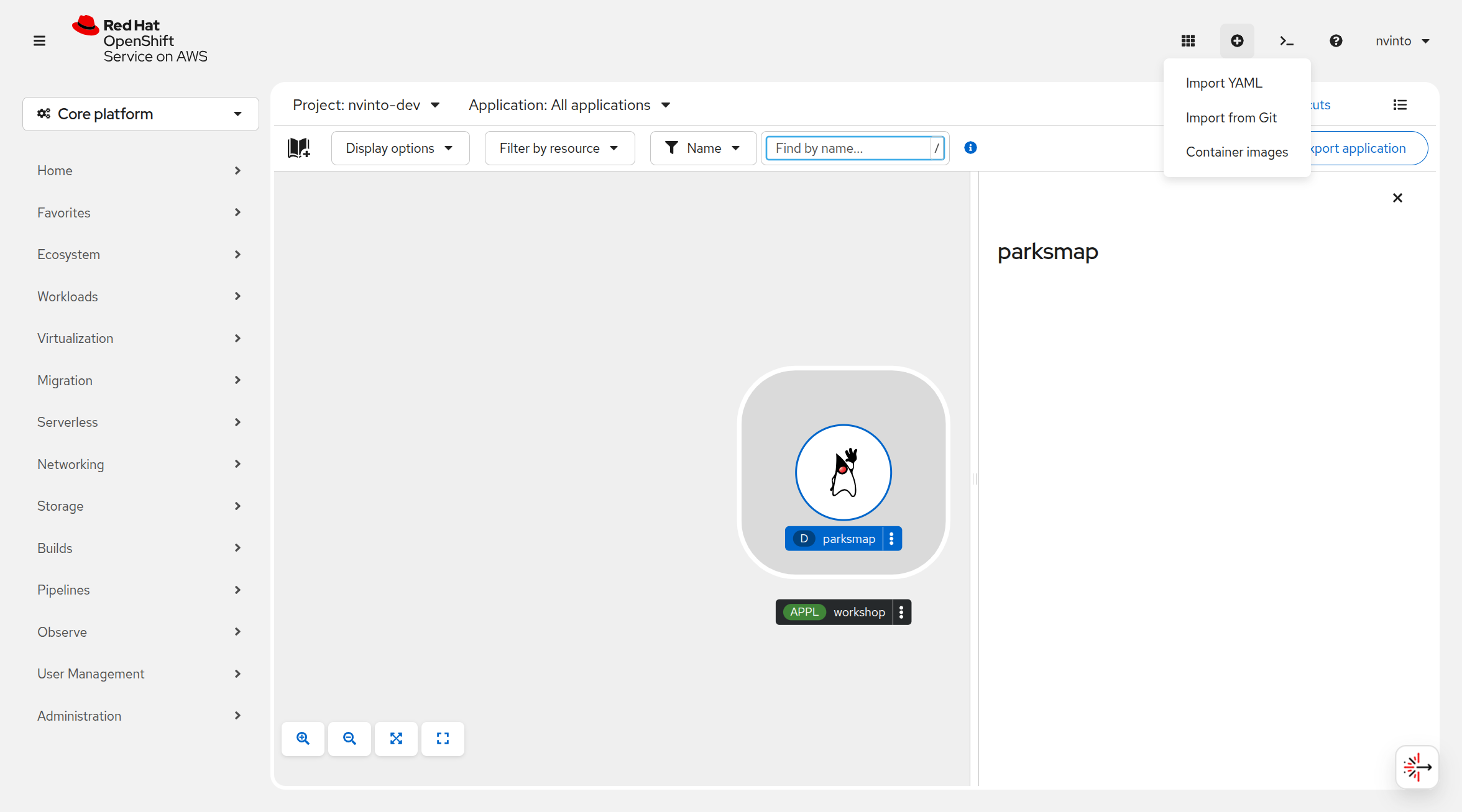Toggle the hamburger navigation menu
Image resolution: width=1462 pixels, height=812 pixels.
point(39,41)
